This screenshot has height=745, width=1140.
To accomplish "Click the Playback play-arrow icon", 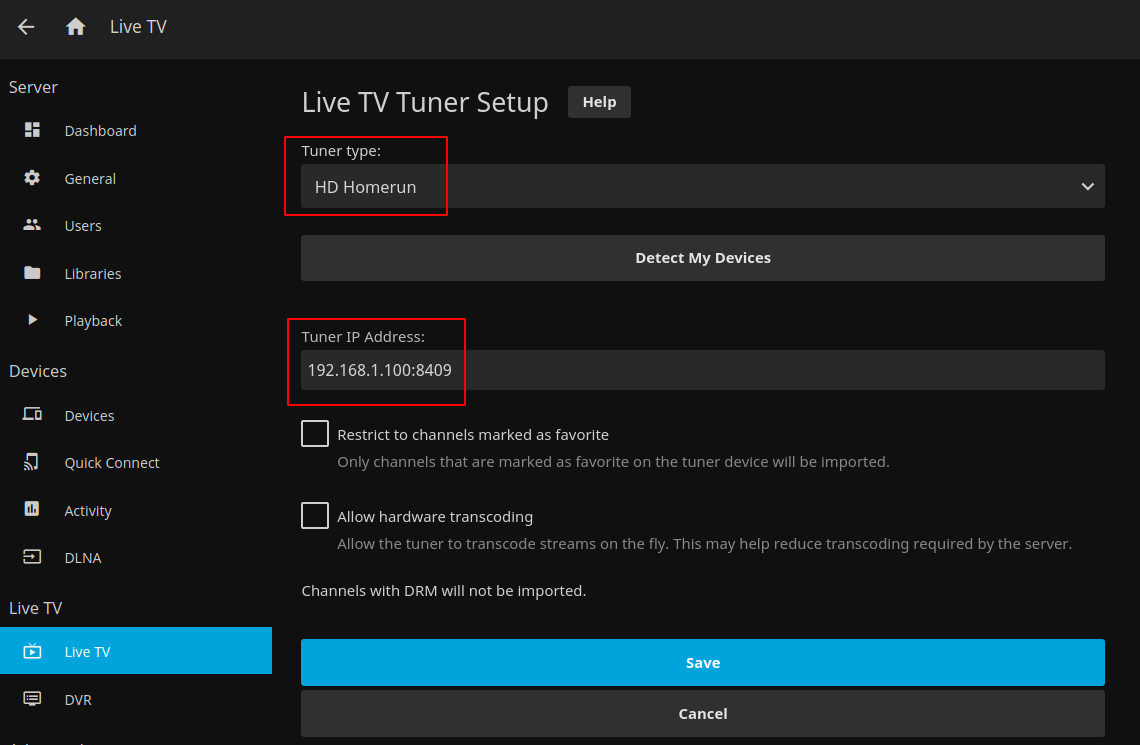I will click(32, 320).
